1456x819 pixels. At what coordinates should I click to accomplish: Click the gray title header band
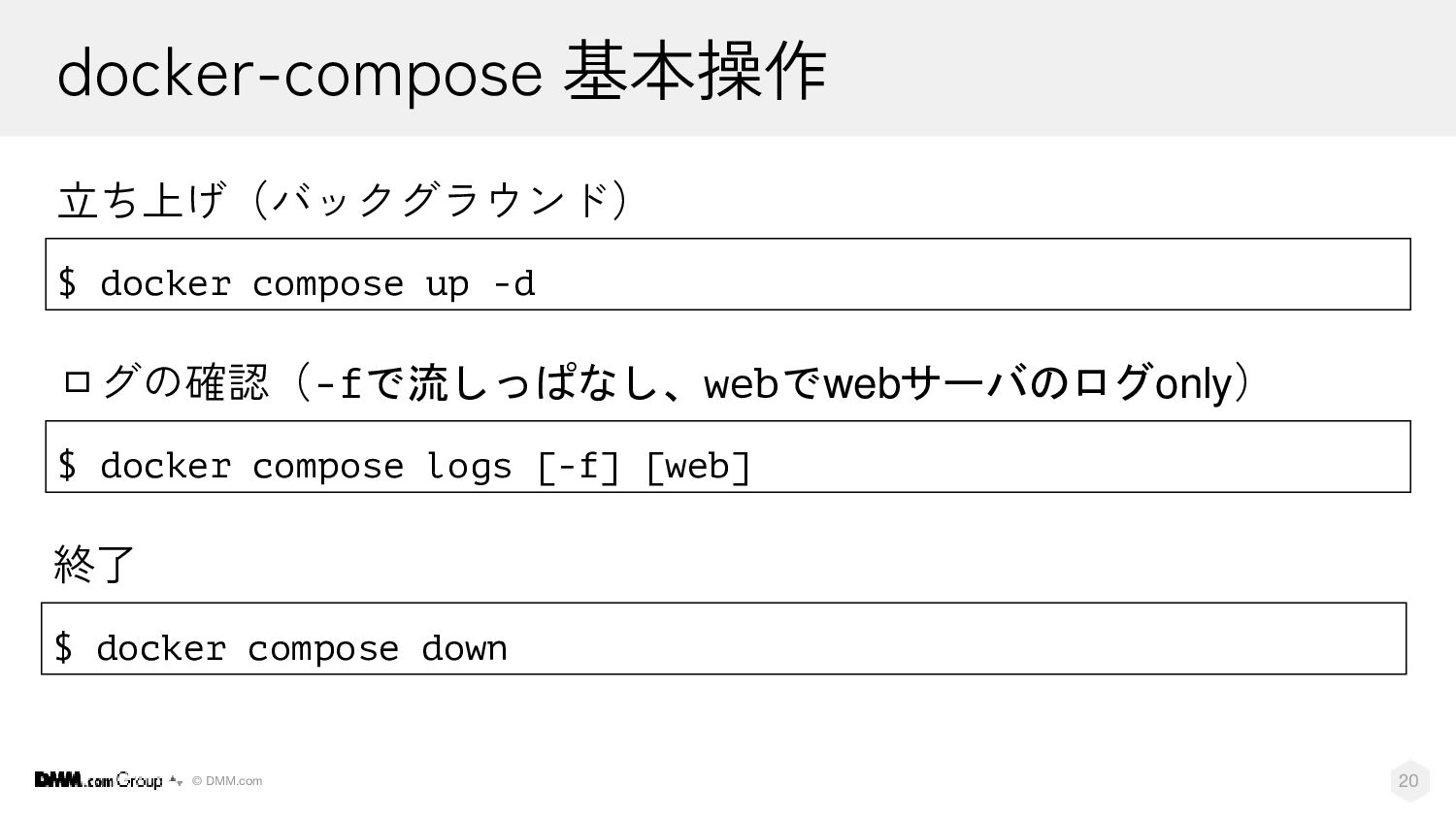click(x=728, y=68)
